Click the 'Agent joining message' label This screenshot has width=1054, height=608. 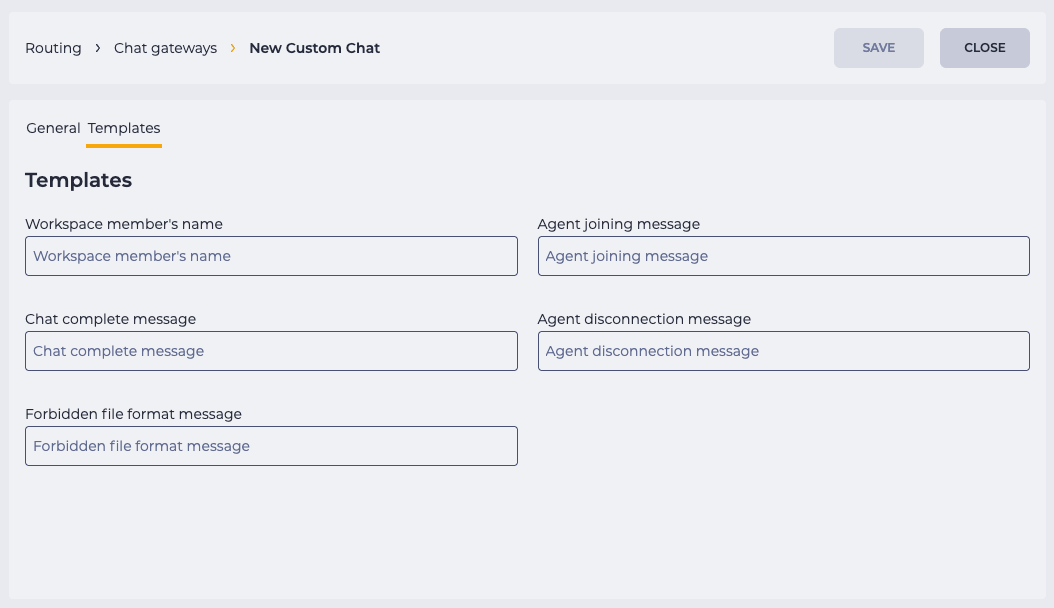618,224
